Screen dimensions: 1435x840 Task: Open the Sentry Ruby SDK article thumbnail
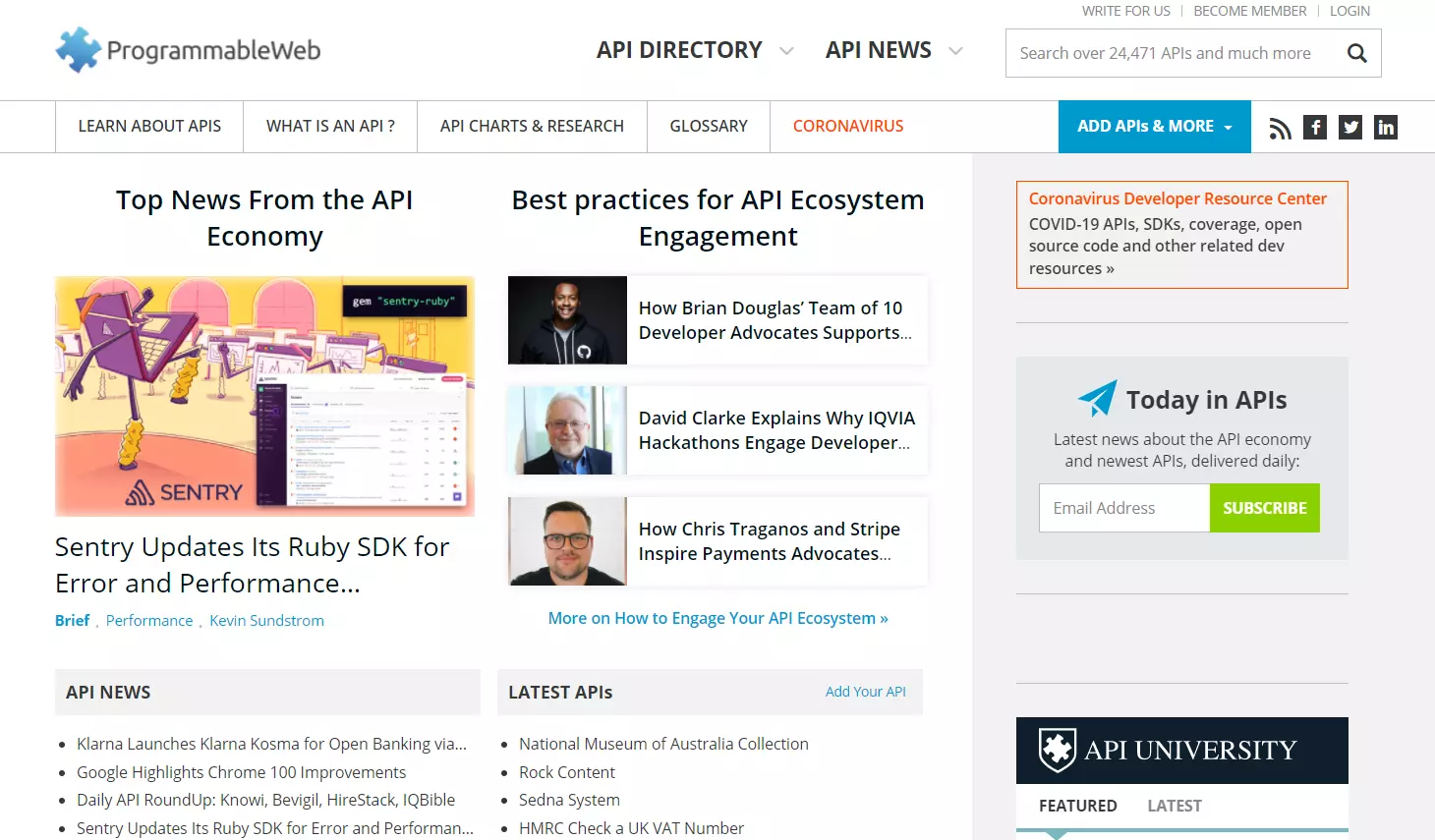(264, 396)
